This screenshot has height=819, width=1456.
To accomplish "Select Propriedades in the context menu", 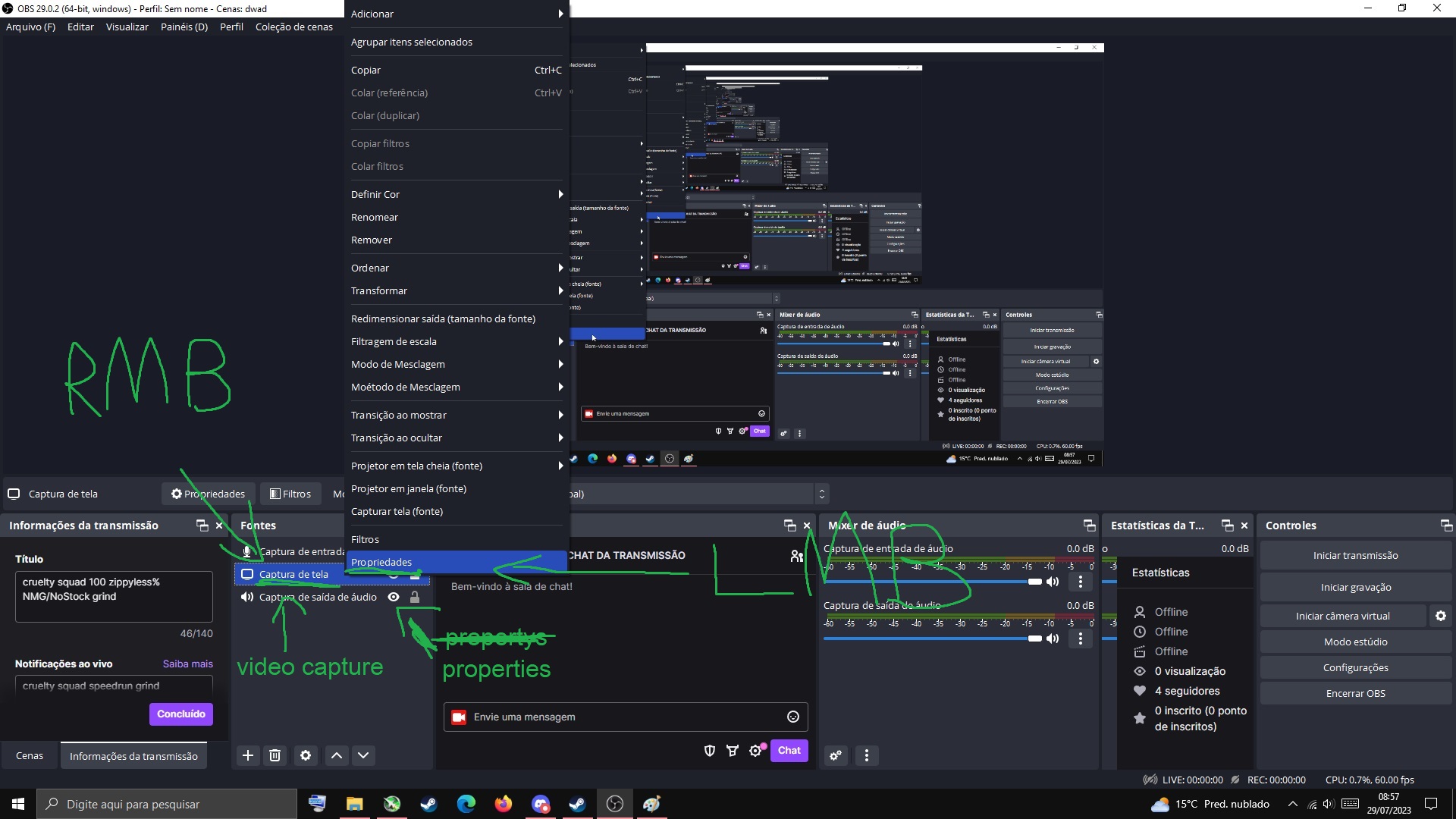I will click(455, 562).
